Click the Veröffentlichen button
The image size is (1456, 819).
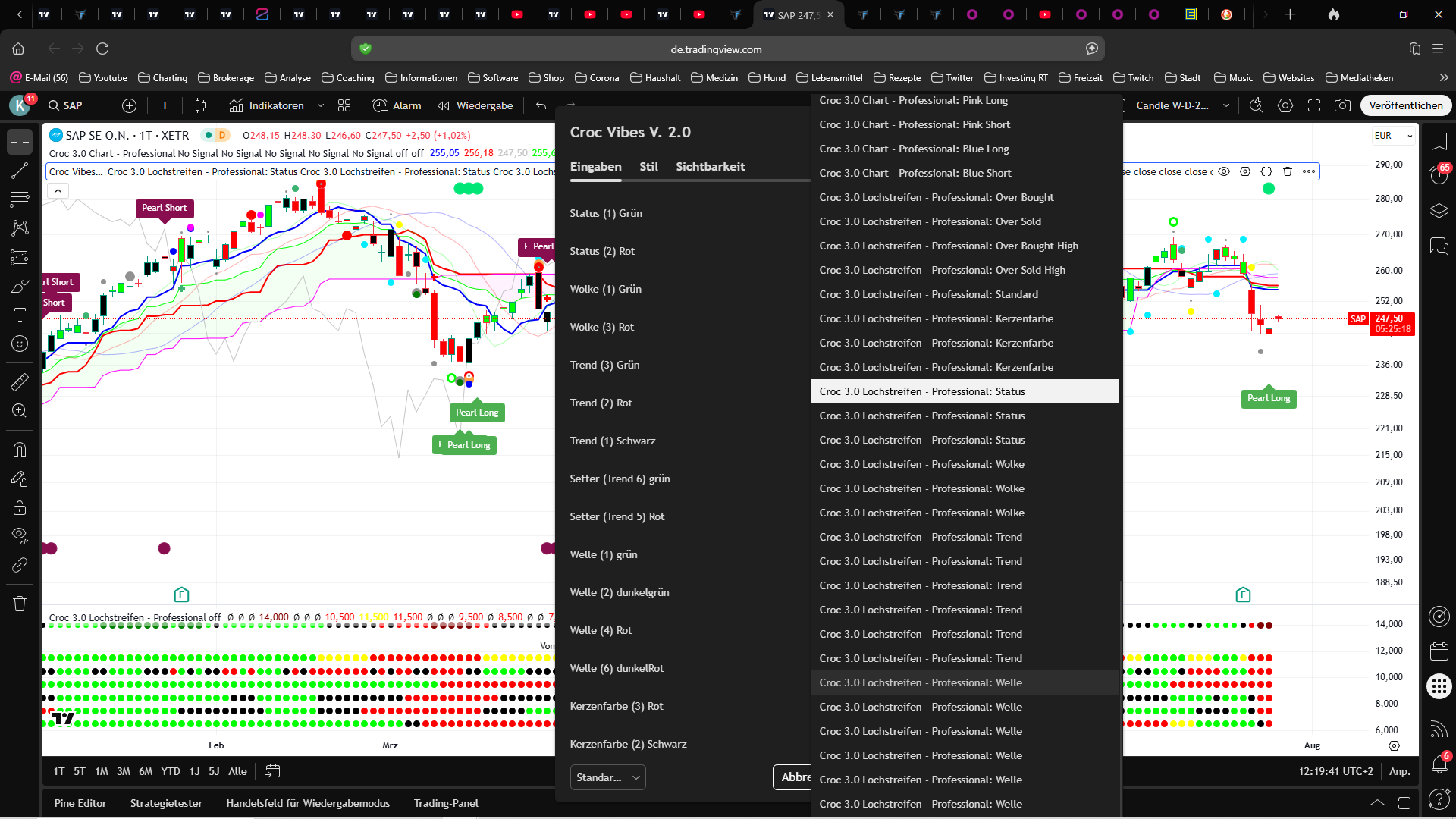(x=1405, y=105)
